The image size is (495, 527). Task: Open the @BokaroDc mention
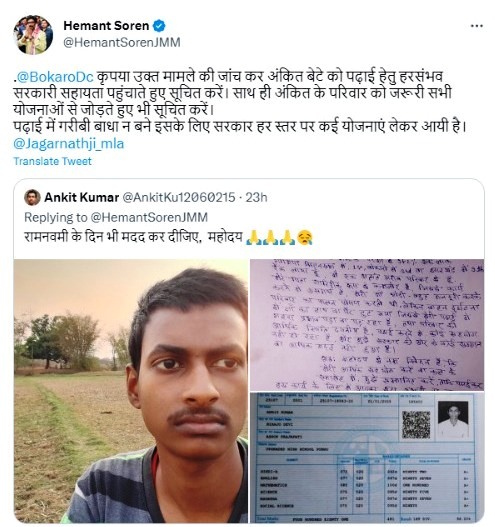pyautogui.click(x=55, y=77)
